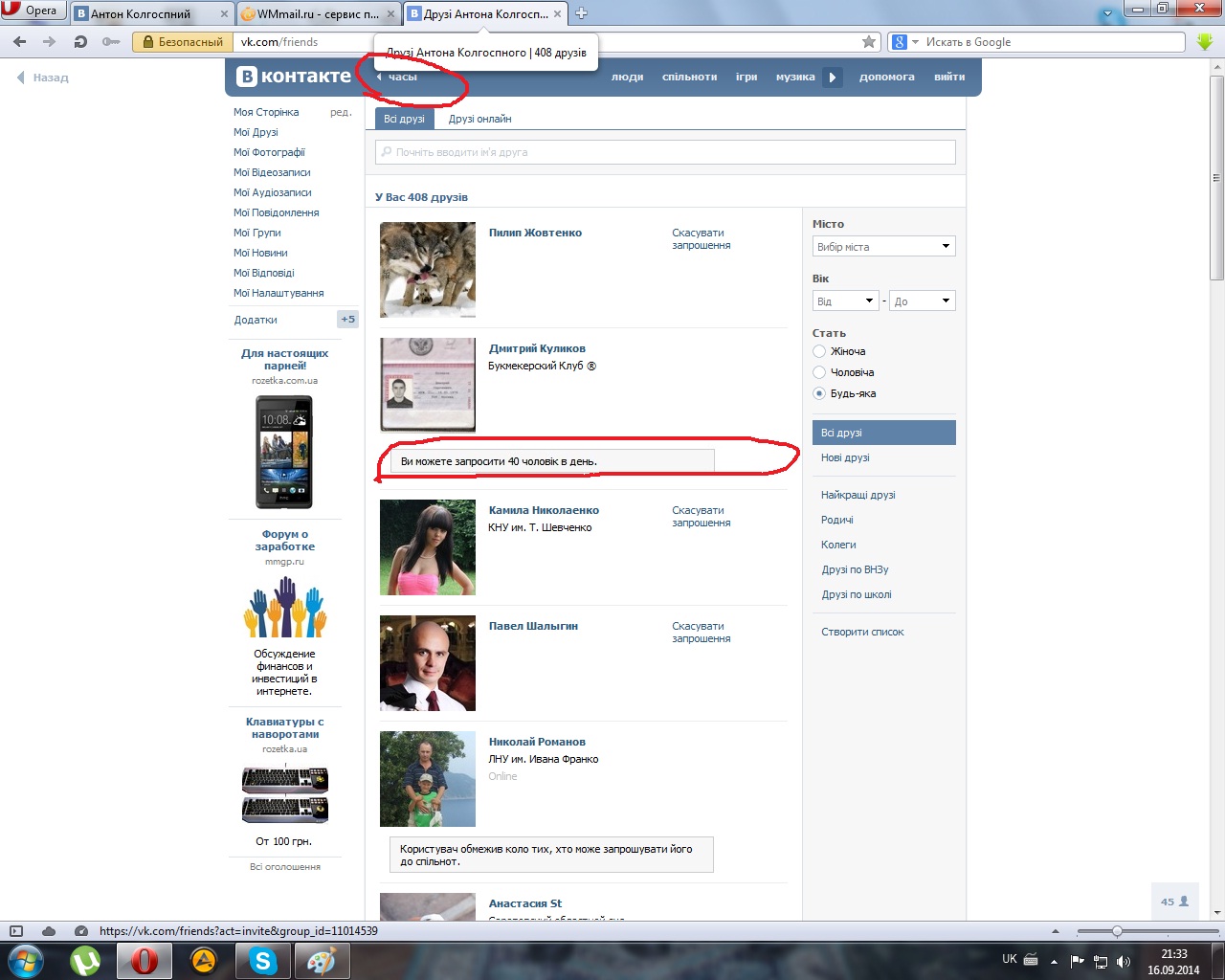Go back using the browser back arrow
The image size is (1225, 980).
pos(19,42)
